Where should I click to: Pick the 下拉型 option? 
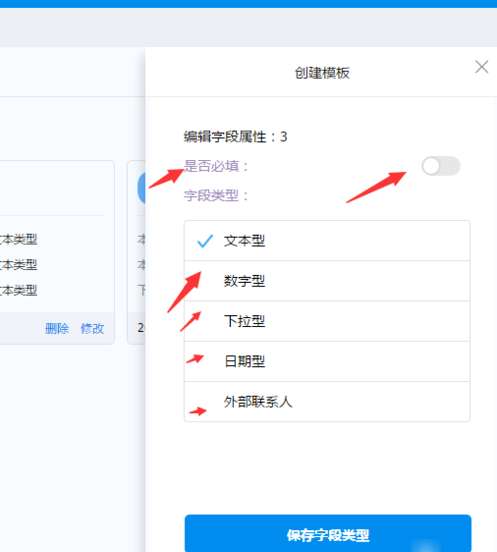click(327, 321)
